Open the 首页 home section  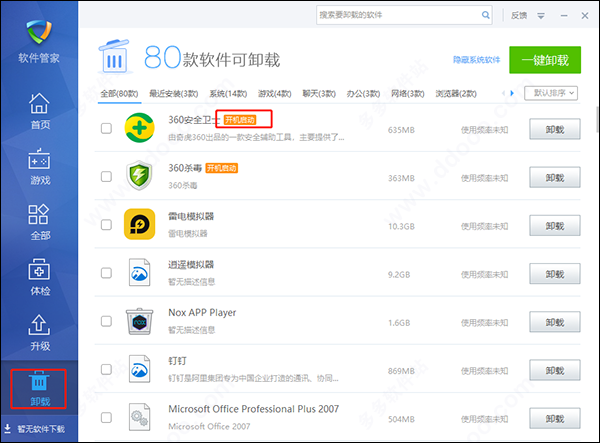[x=39, y=111]
